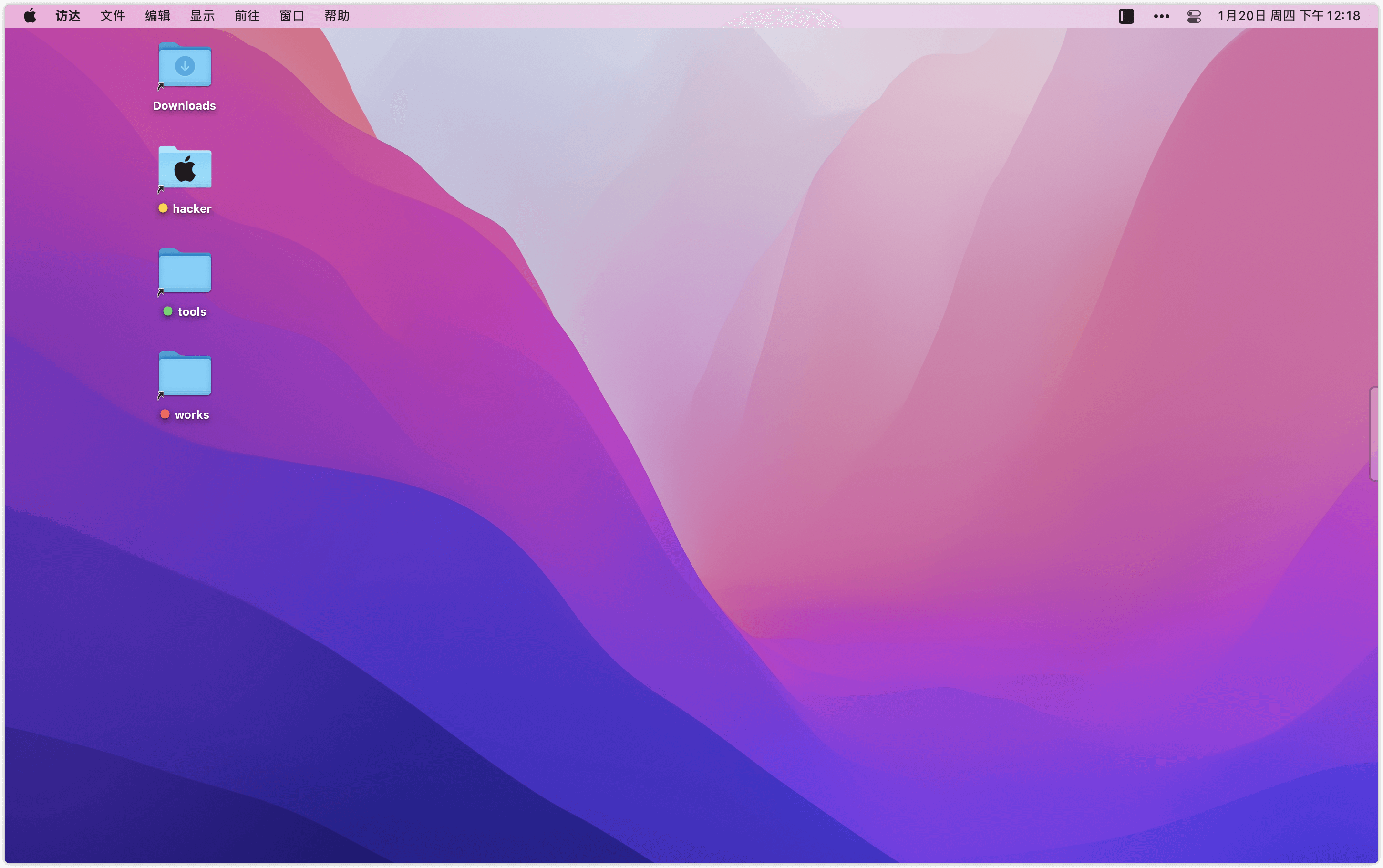Click the side handle on the right screen edge

point(1374,434)
